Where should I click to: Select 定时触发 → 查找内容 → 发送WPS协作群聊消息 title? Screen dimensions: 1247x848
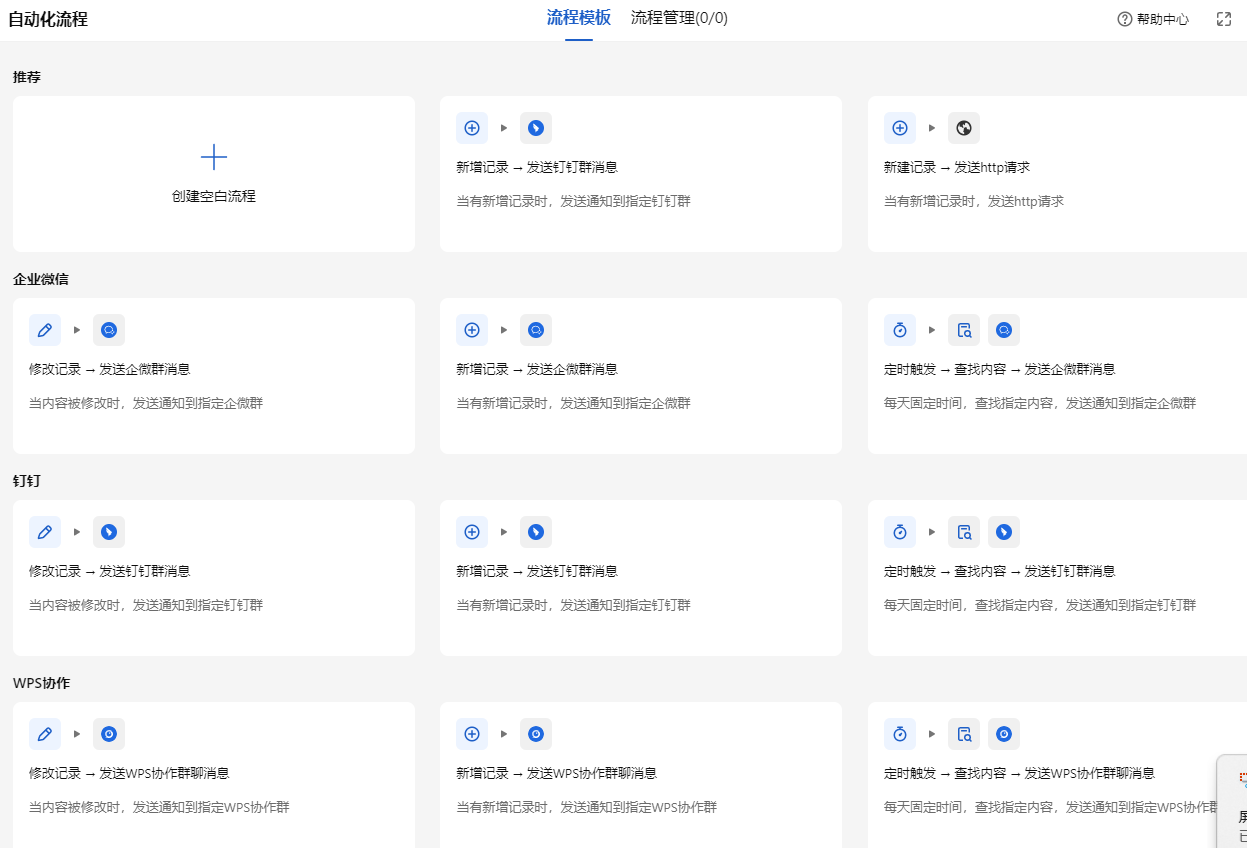pos(1020,773)
